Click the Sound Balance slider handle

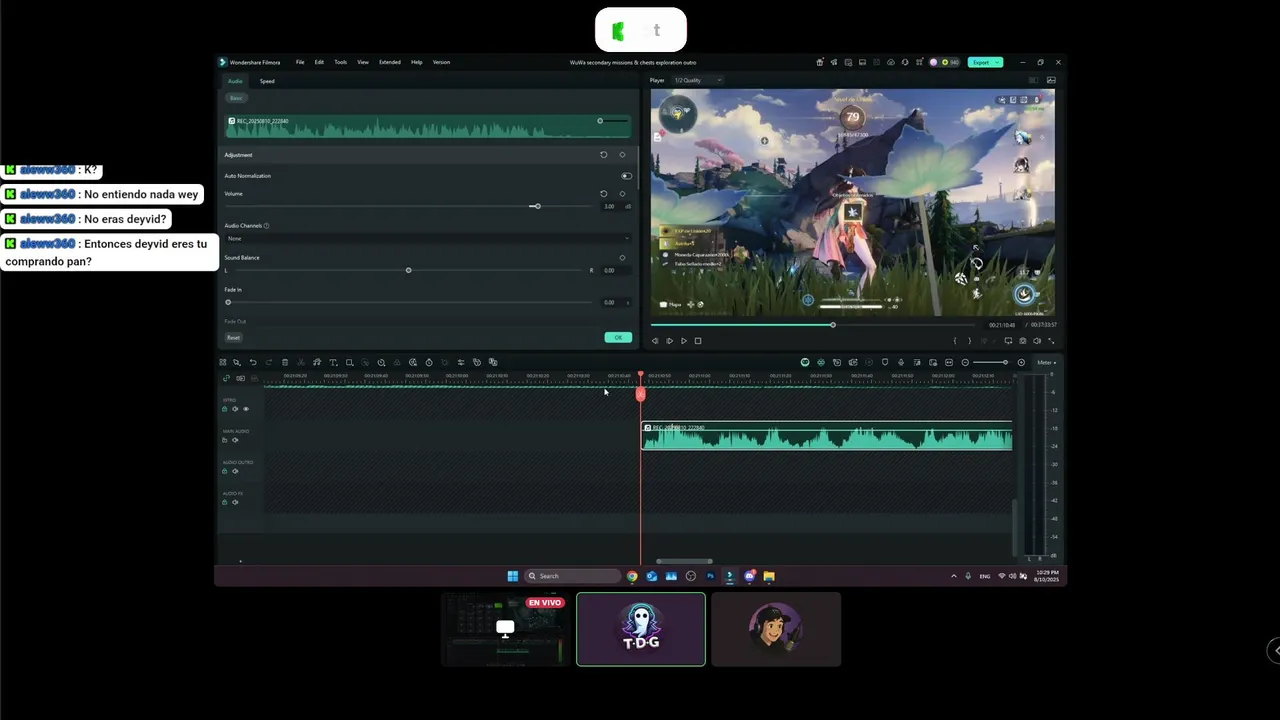pos(408,270)
